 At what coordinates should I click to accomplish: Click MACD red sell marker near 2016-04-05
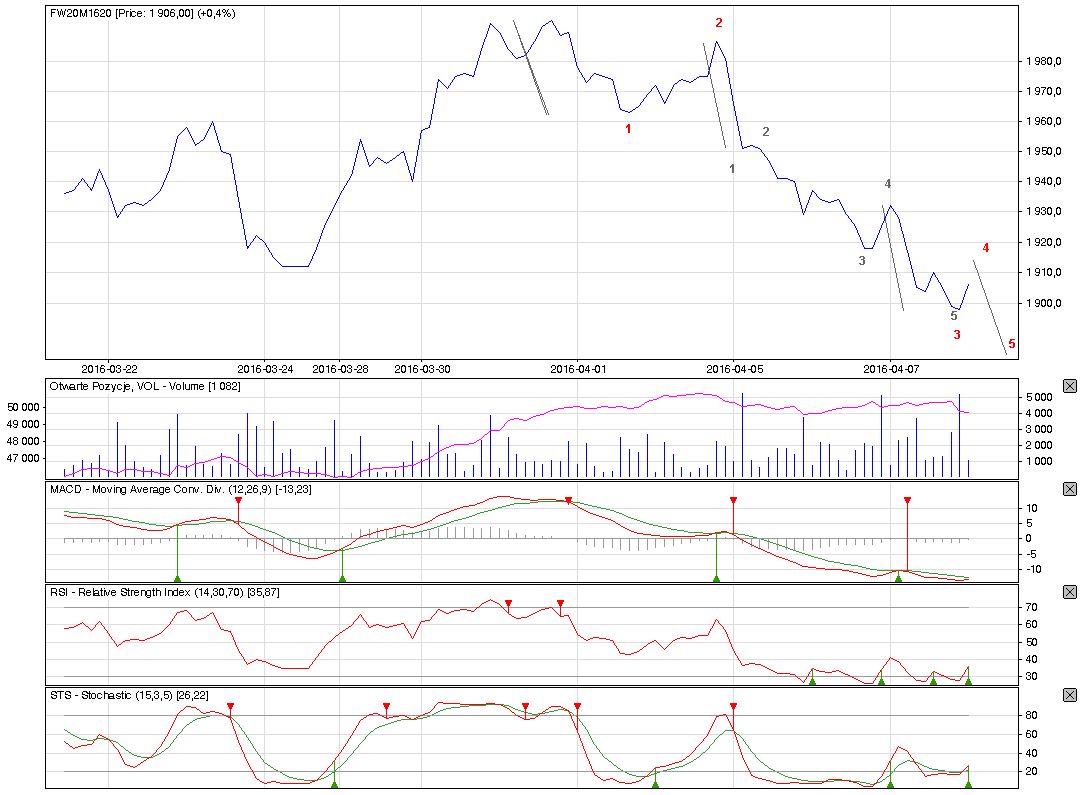(x=734, y=500)
